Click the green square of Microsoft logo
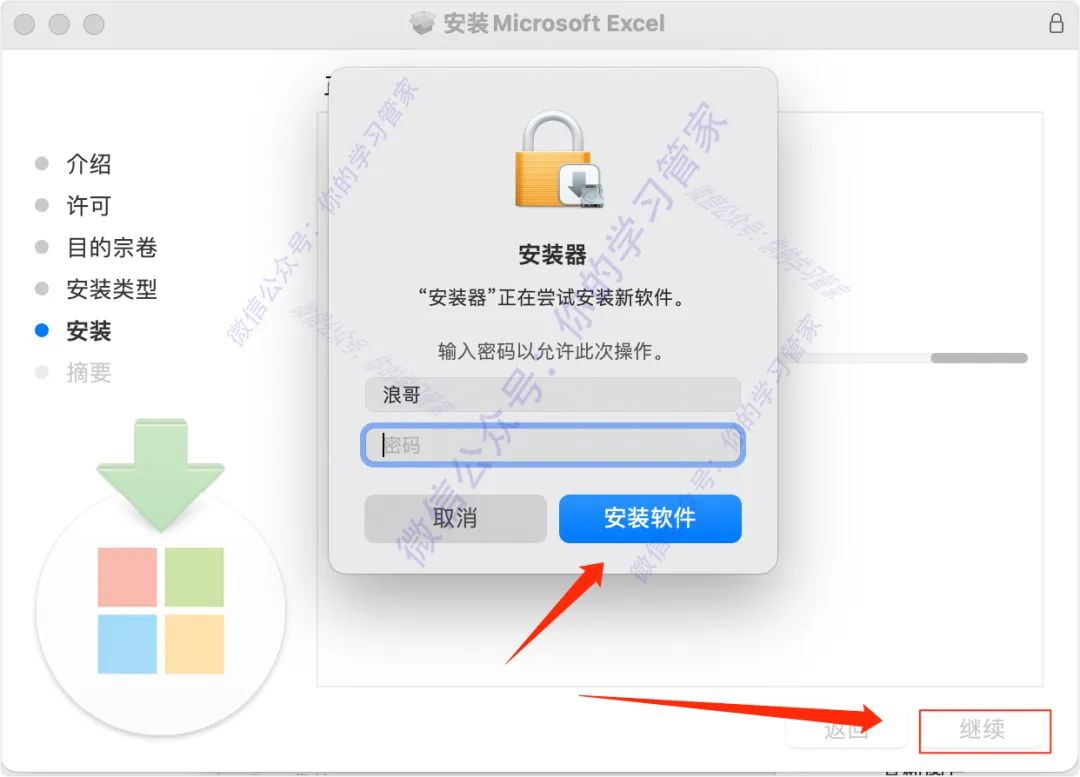Image resolution: width=1080 pixels, height=777 pixels. [x=194, y=577]
